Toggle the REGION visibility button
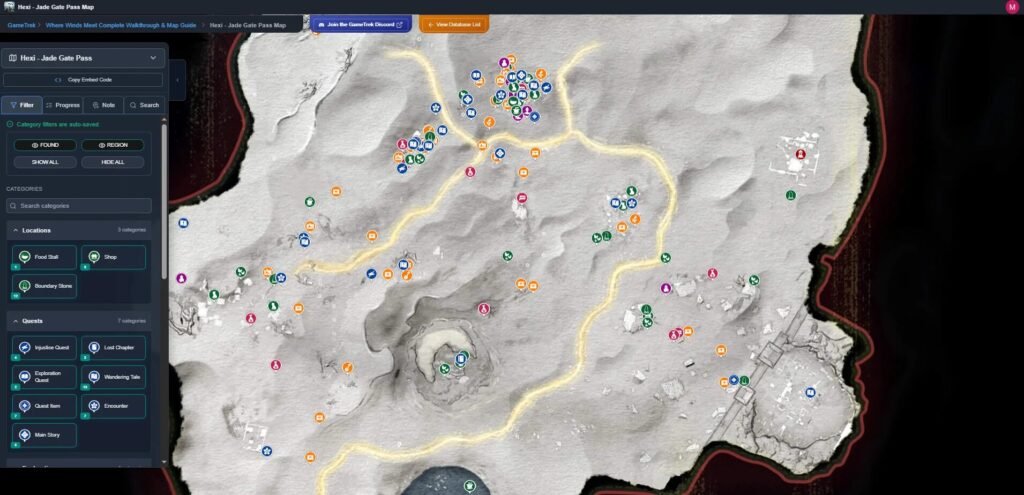Viewport: 1024px width, 495px height. click(113, 145)
